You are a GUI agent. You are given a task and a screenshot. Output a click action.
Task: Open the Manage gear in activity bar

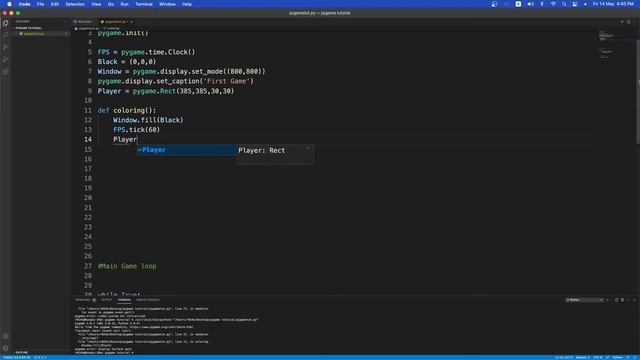tap(5, 348)
